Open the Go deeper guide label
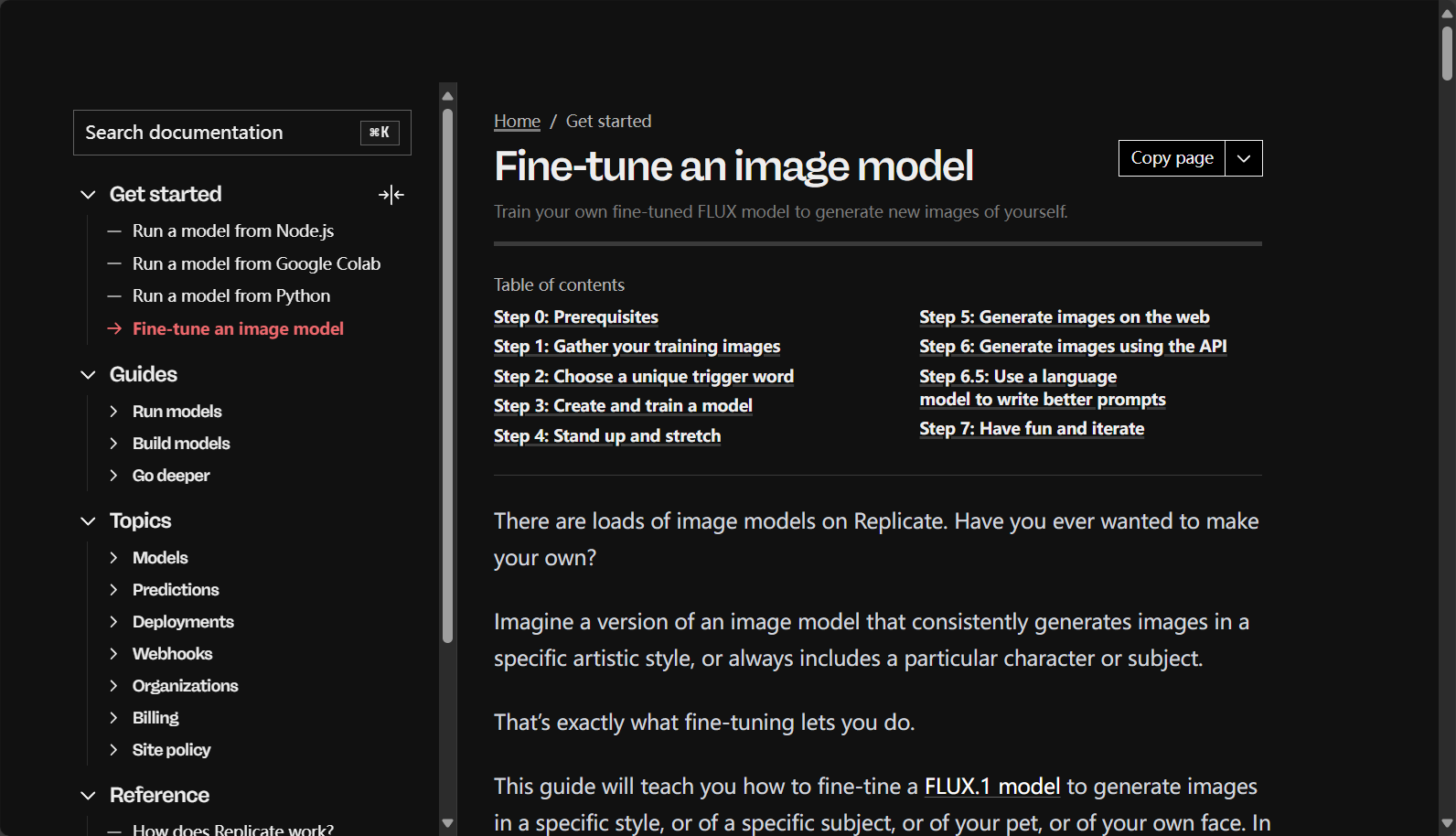This screenshot has height=836, width=1456. click(171, 476)
